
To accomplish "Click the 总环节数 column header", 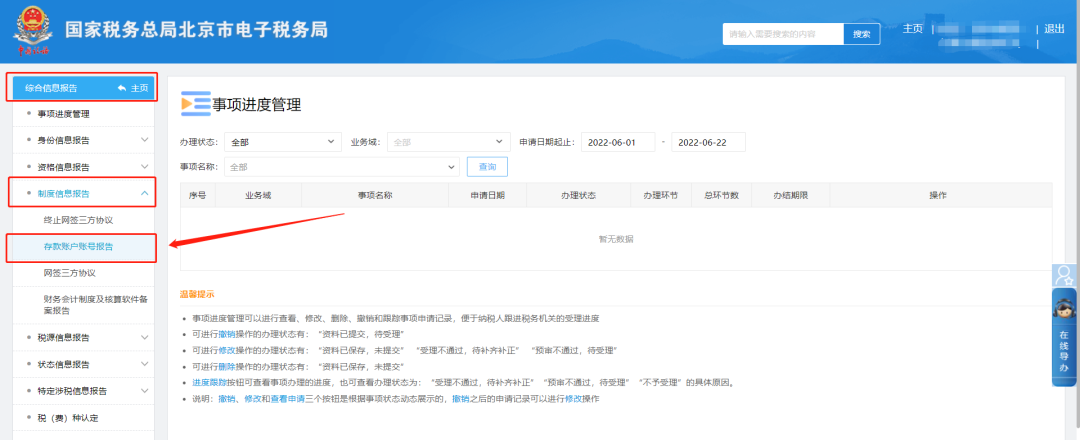I will [x=721, y=196].
